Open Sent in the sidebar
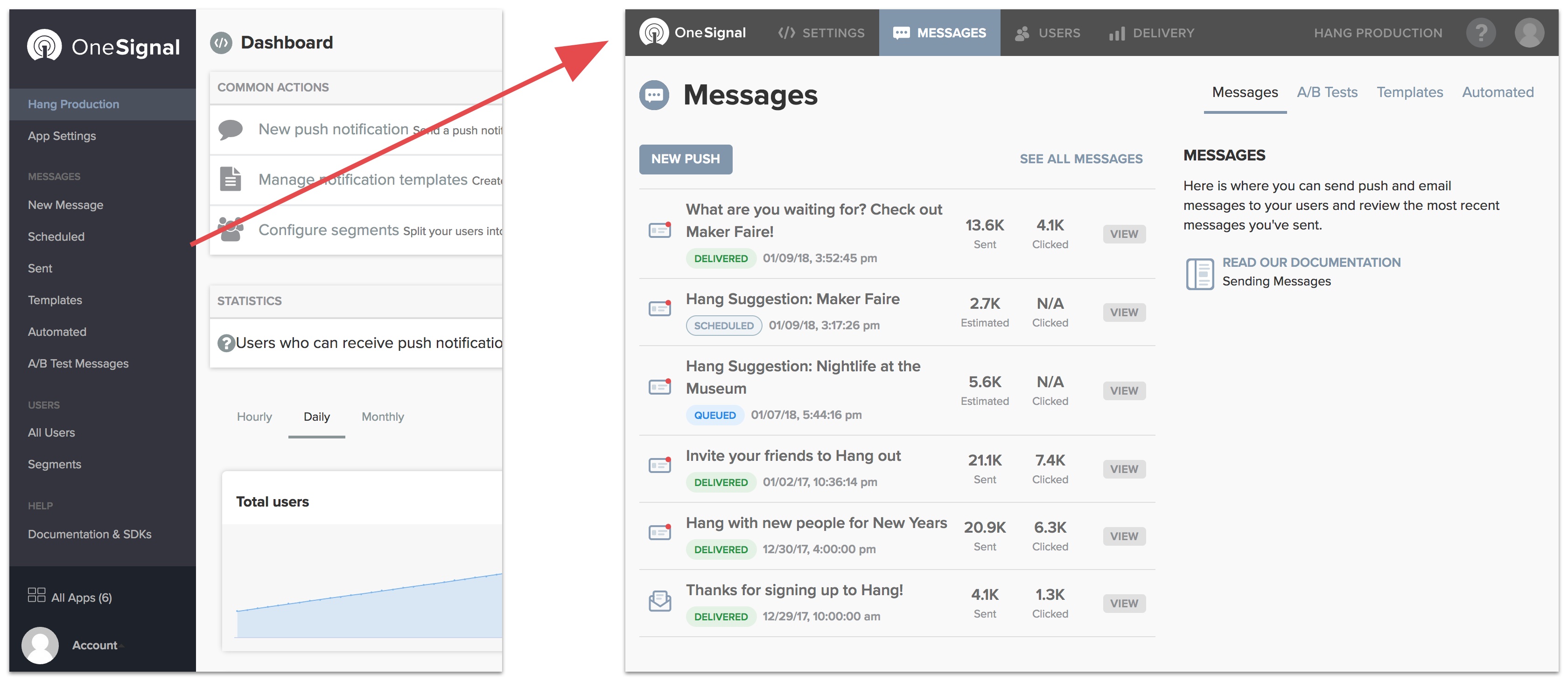1568x681 pixels. coord(40,268)
